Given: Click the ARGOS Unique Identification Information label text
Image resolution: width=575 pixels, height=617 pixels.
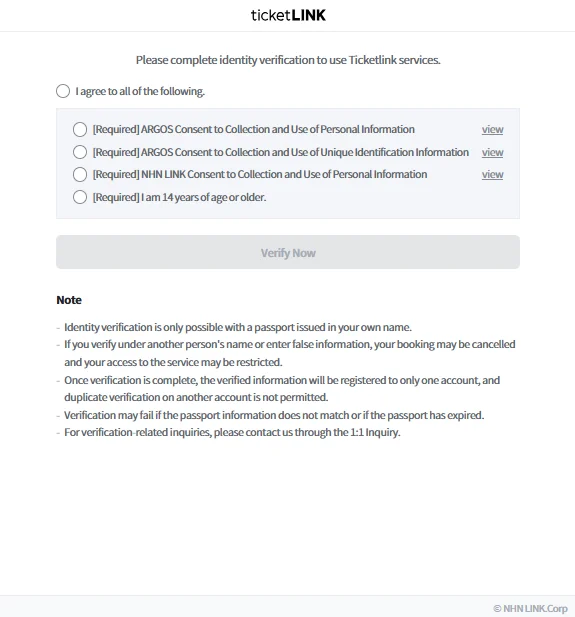Looking at the screenshot, I should (x=281, y=152).
